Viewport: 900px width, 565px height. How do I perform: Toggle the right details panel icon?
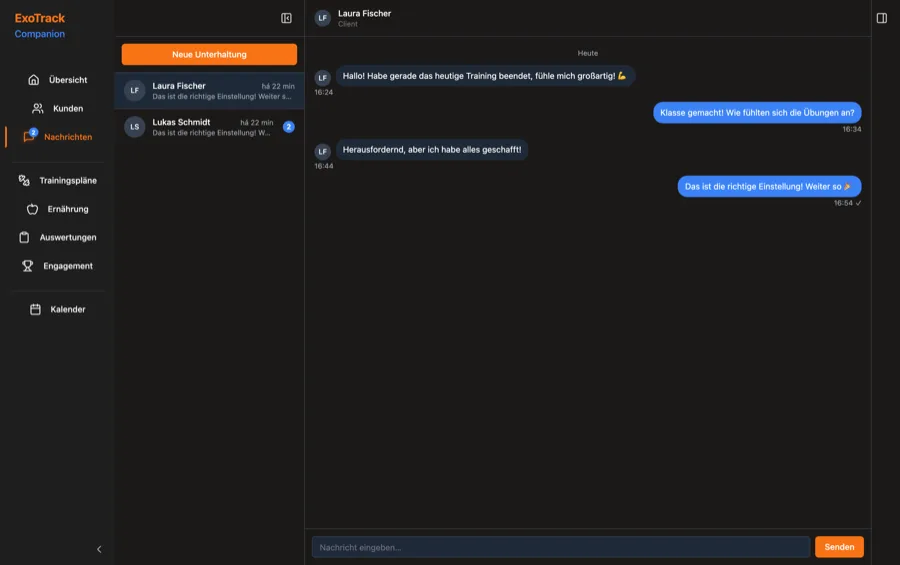tap(882, 18)
